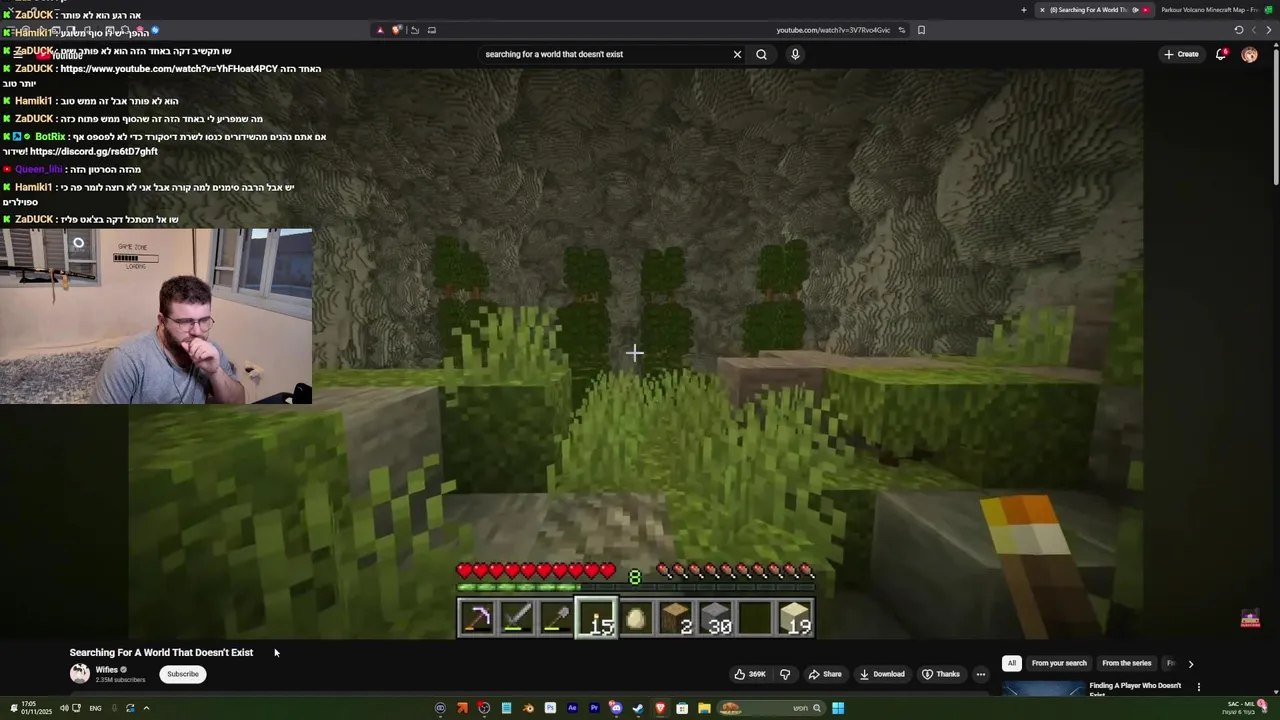Reload the page
Image resolution: width=1280 pixels, height=720 pixels.
pos(1238,30)
